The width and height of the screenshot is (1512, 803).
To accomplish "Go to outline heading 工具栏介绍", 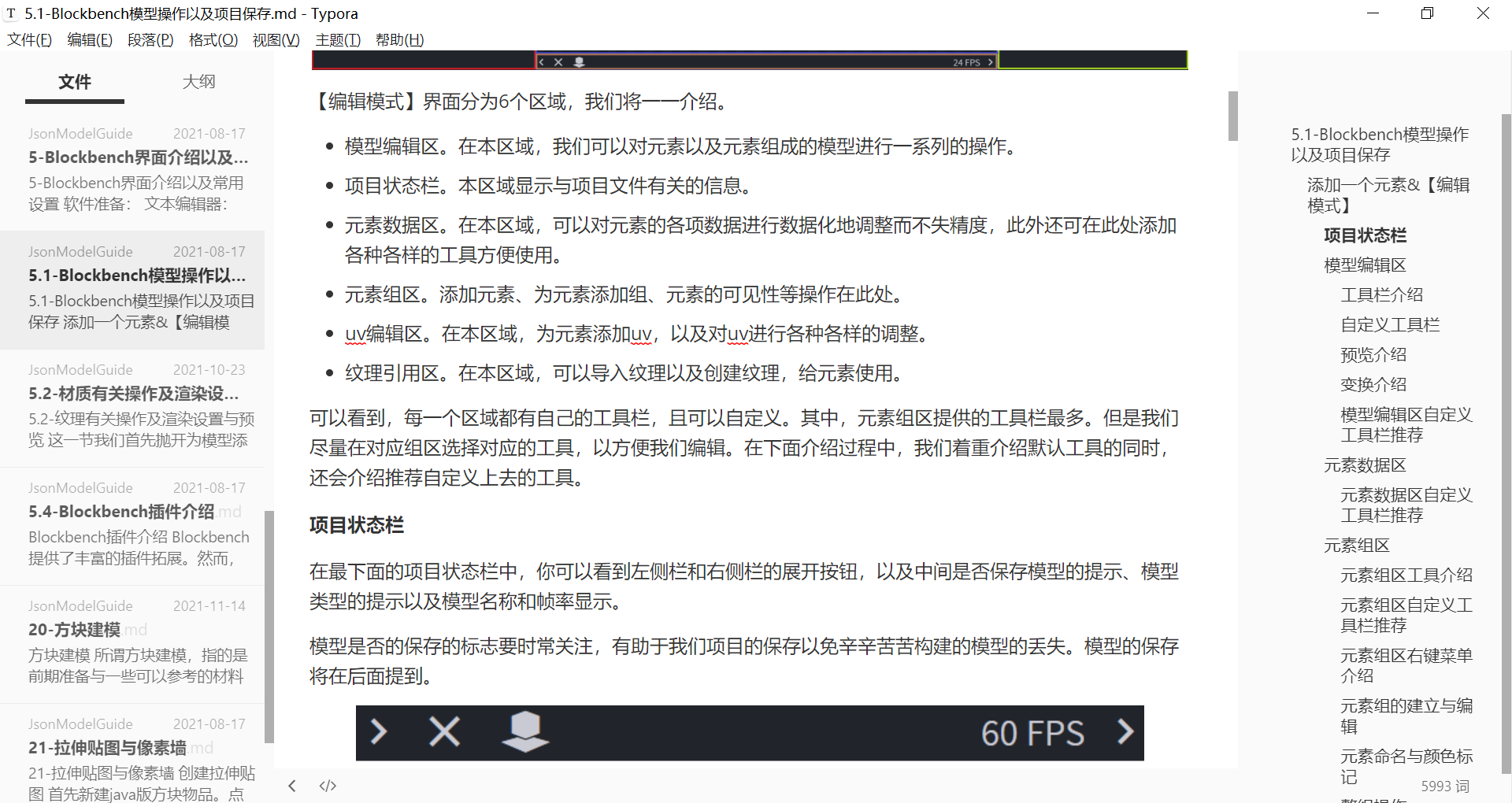I will [1381, 295].
